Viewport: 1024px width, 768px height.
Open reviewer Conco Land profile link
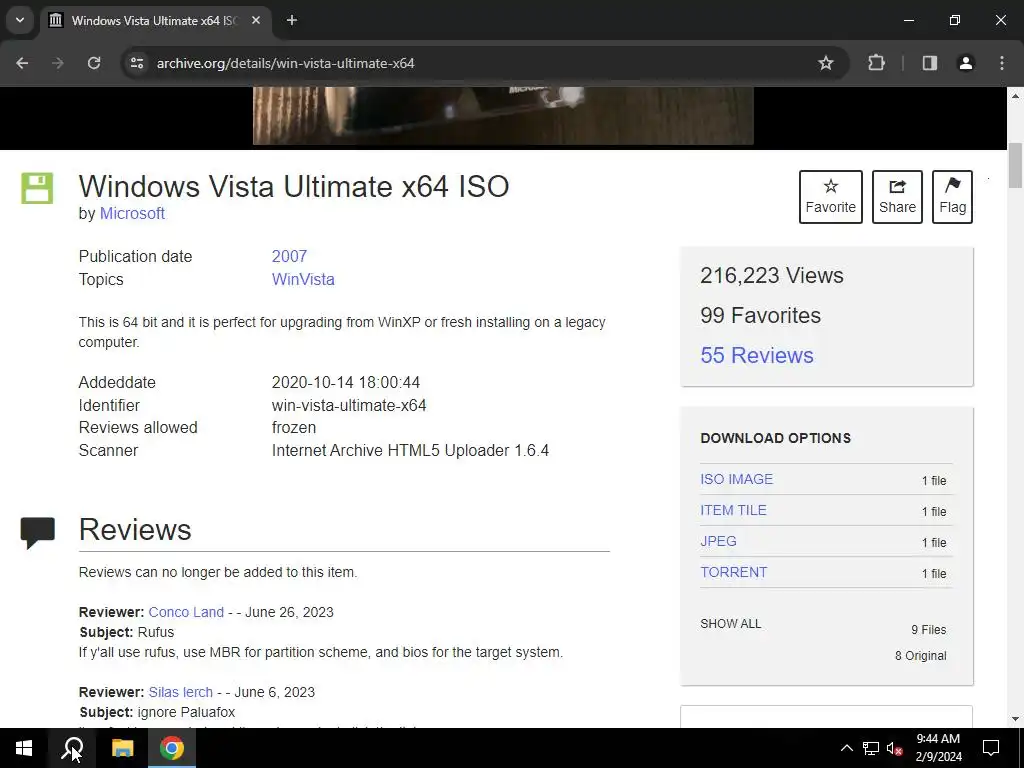(x=186, y=612)
